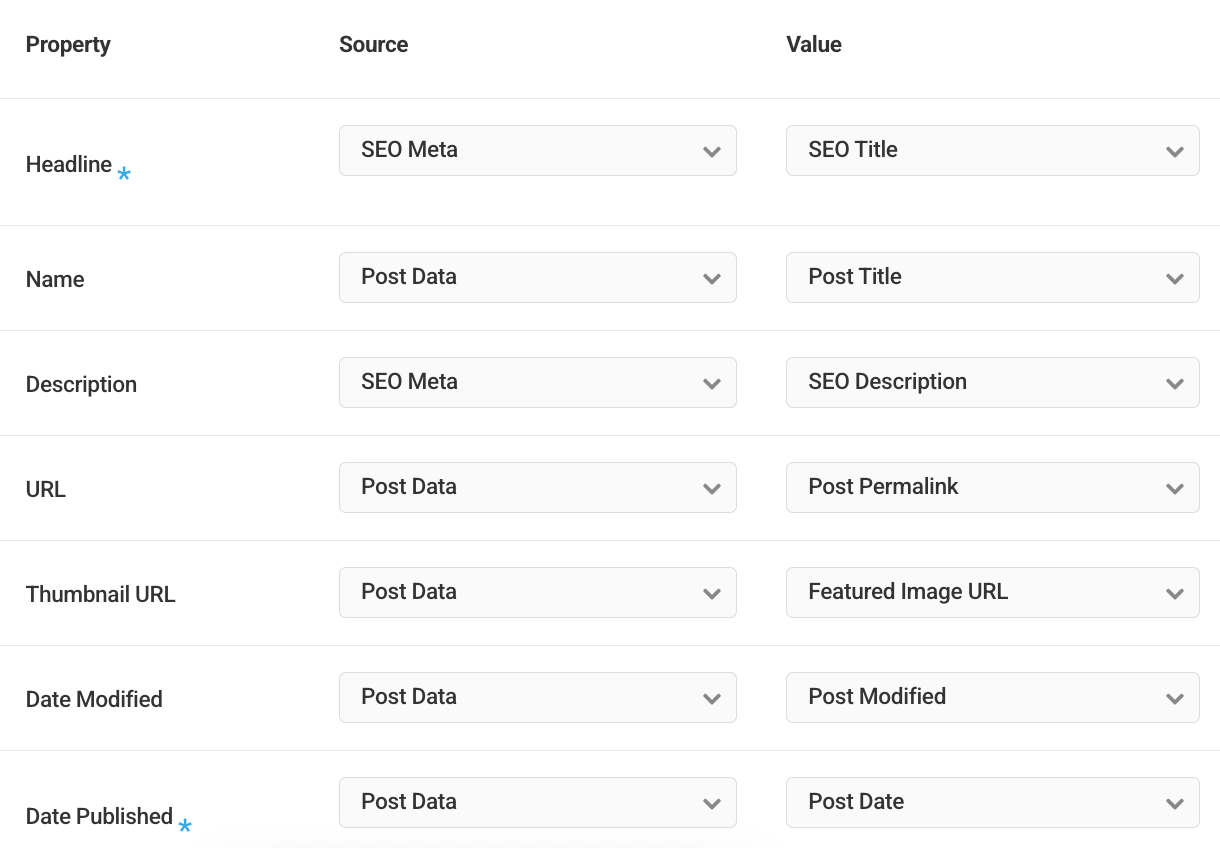Screen dimensions: 1220x848
Task: Open the Description Source dropdown showing SEO Meta
Action: [538, 382]
